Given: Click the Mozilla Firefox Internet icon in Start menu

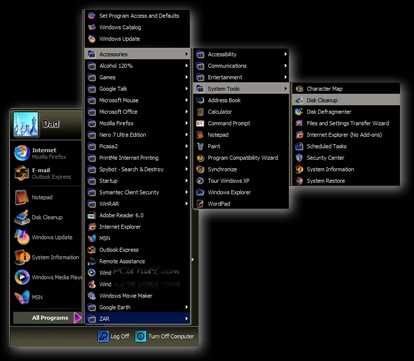Looking at the screenshot, I should [22, 153].
